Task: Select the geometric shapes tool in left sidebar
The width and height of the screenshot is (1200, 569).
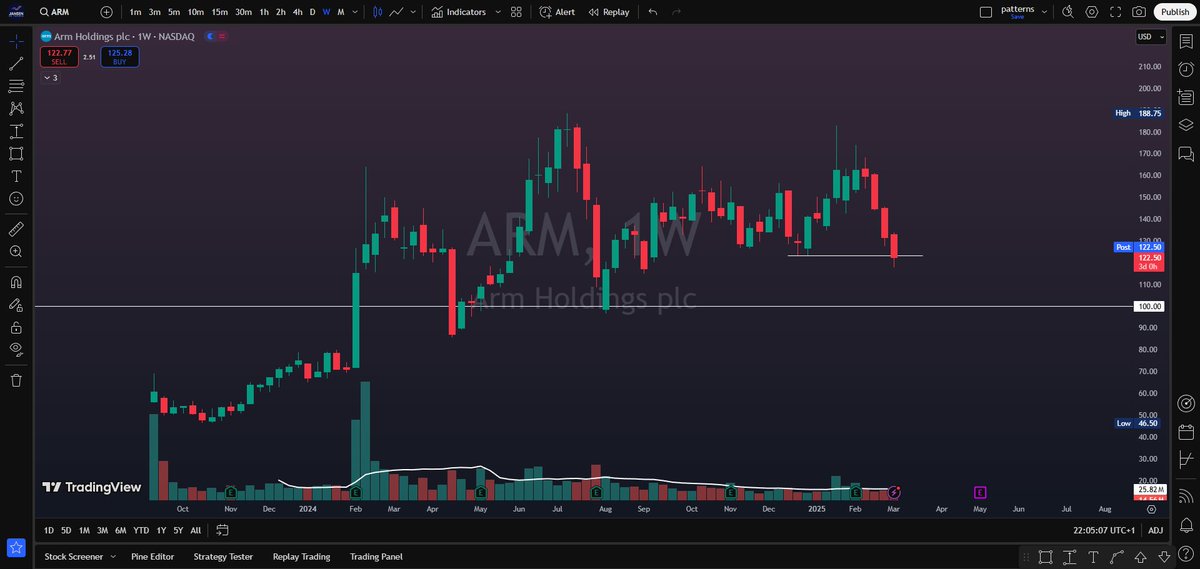Action: 16,153
